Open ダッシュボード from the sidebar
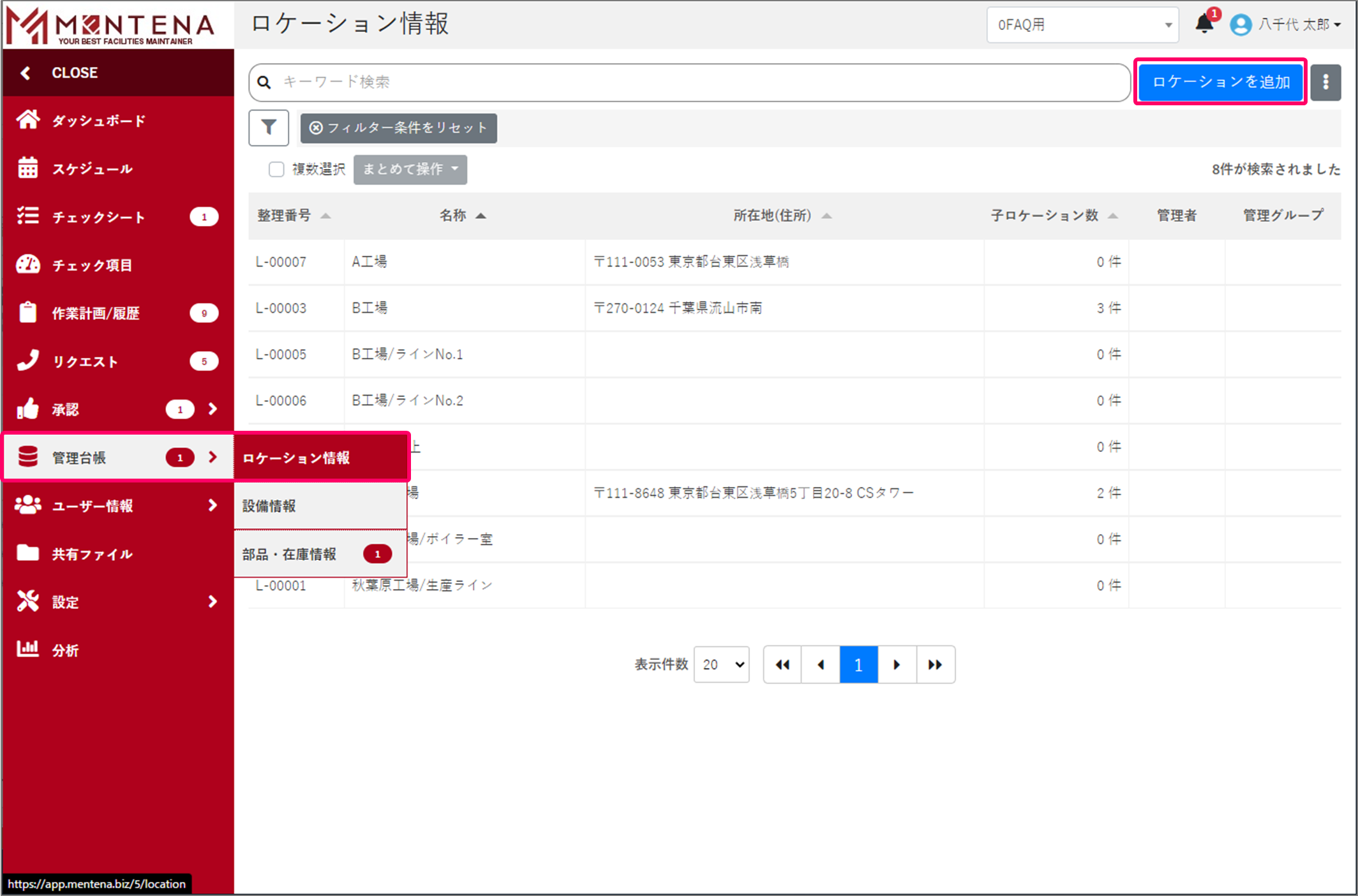Viewport: 1358px width, 896px height. click(x=98, y=121)
